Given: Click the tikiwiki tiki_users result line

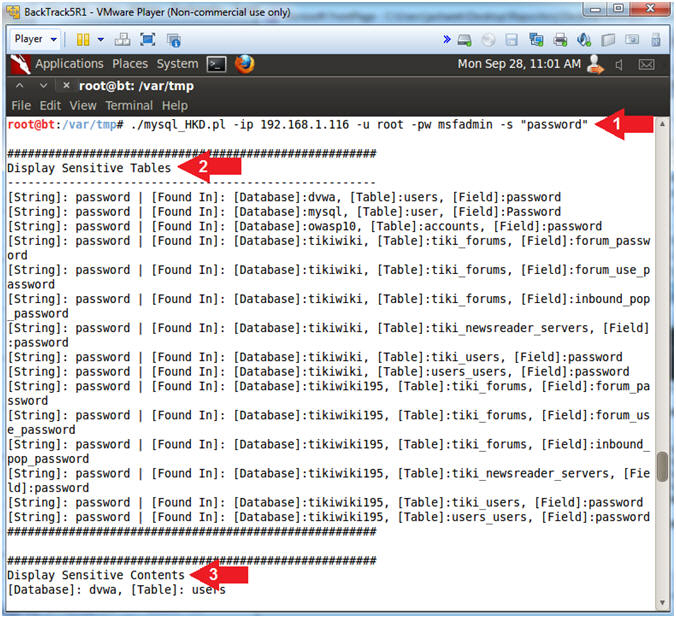Looking at the screenshot, I should coord(315,358).
